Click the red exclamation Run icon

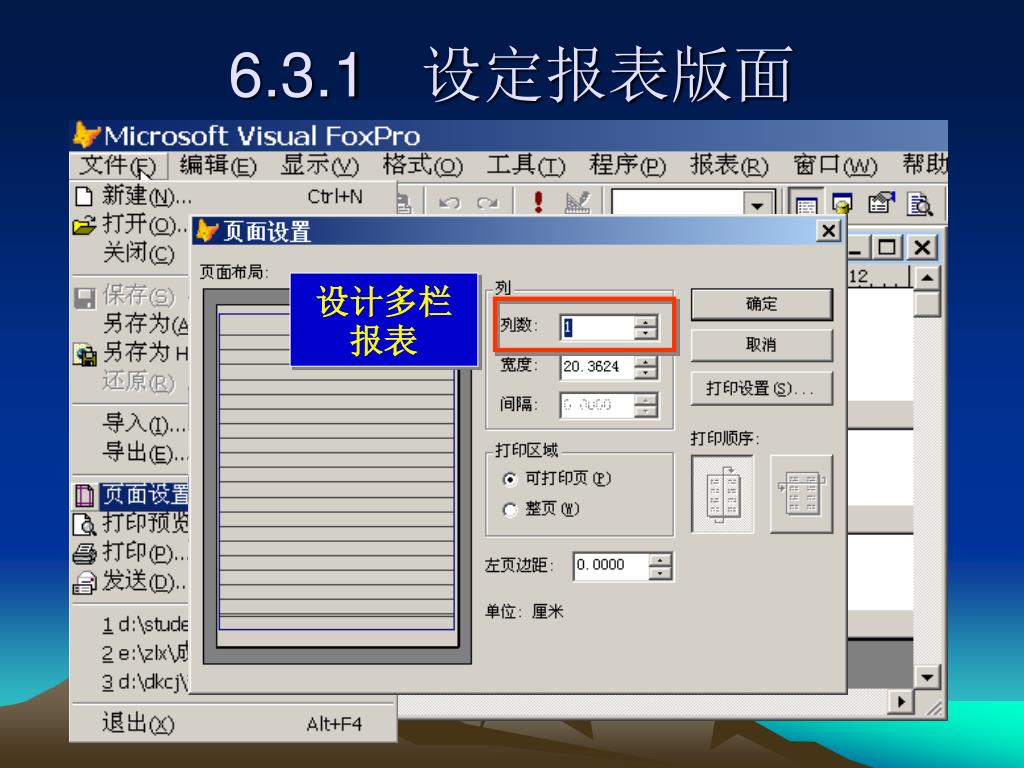(x=538, y=202)
